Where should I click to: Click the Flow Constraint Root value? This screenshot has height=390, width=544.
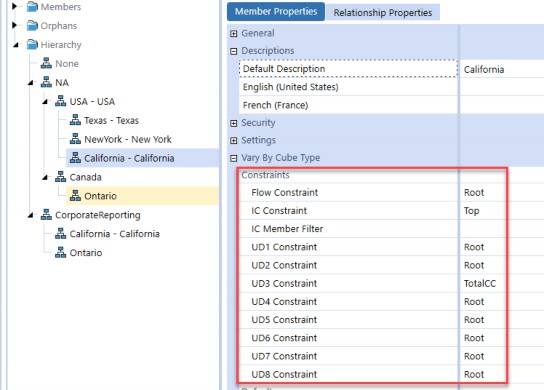474,193
